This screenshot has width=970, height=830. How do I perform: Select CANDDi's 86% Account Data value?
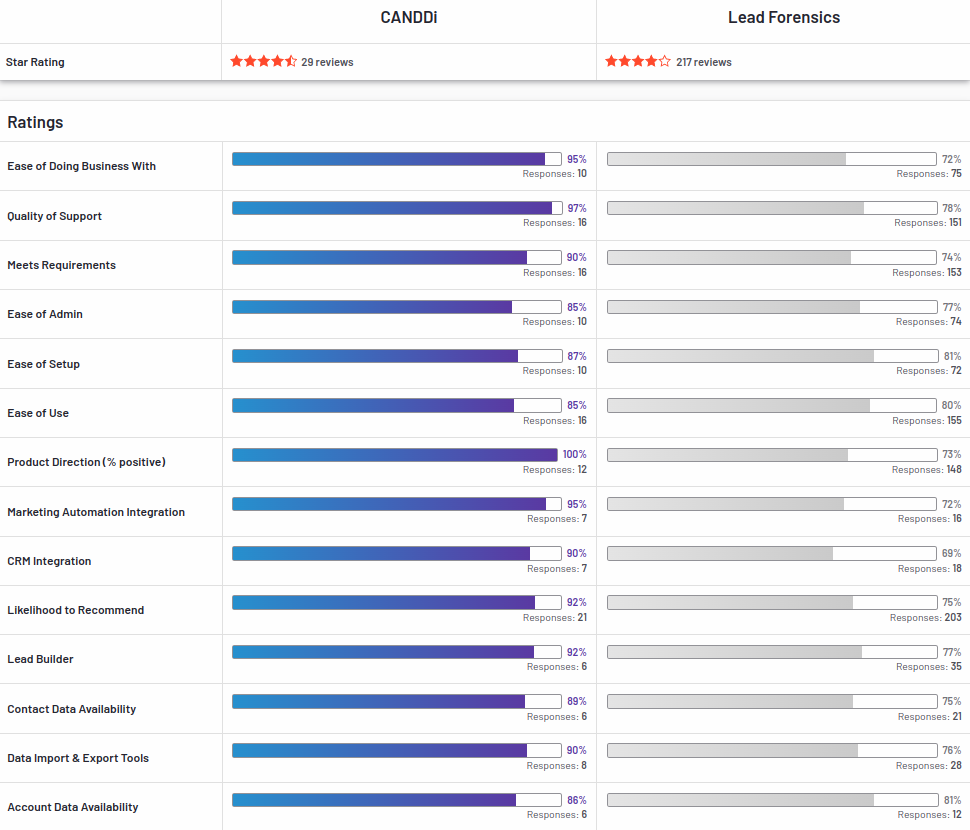pyautogui.click(x=577, y=800)
